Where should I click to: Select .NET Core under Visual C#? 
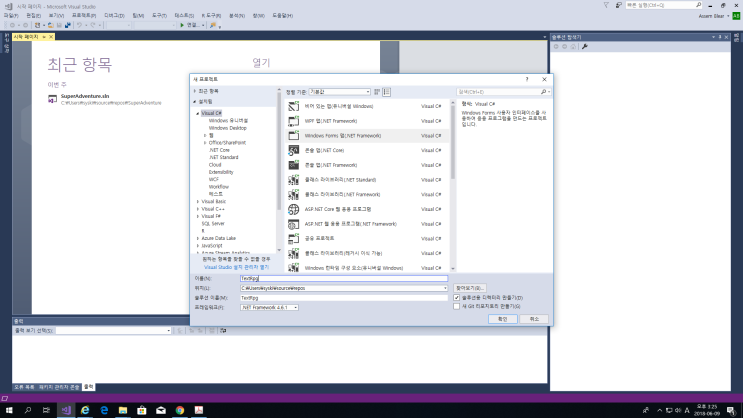coord(222,150)
